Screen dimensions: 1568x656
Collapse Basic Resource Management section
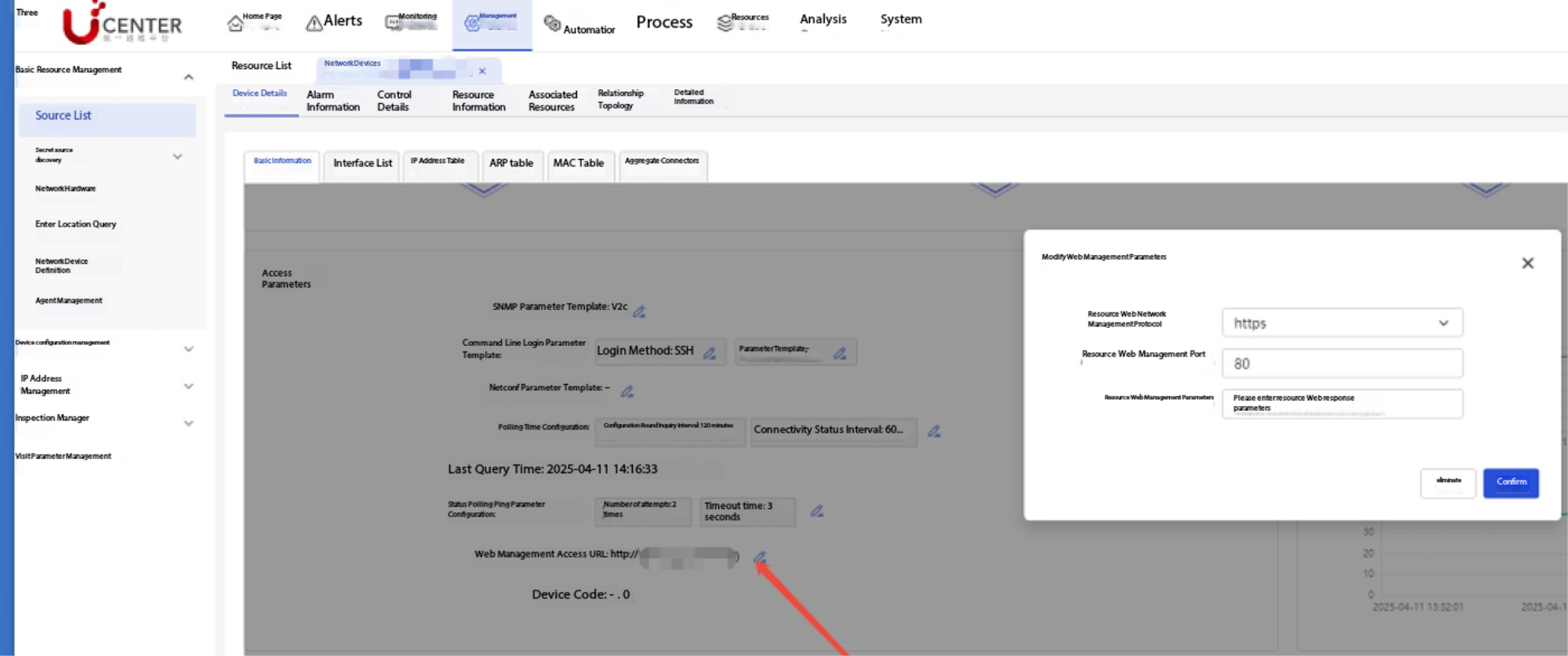coord(188,77)
